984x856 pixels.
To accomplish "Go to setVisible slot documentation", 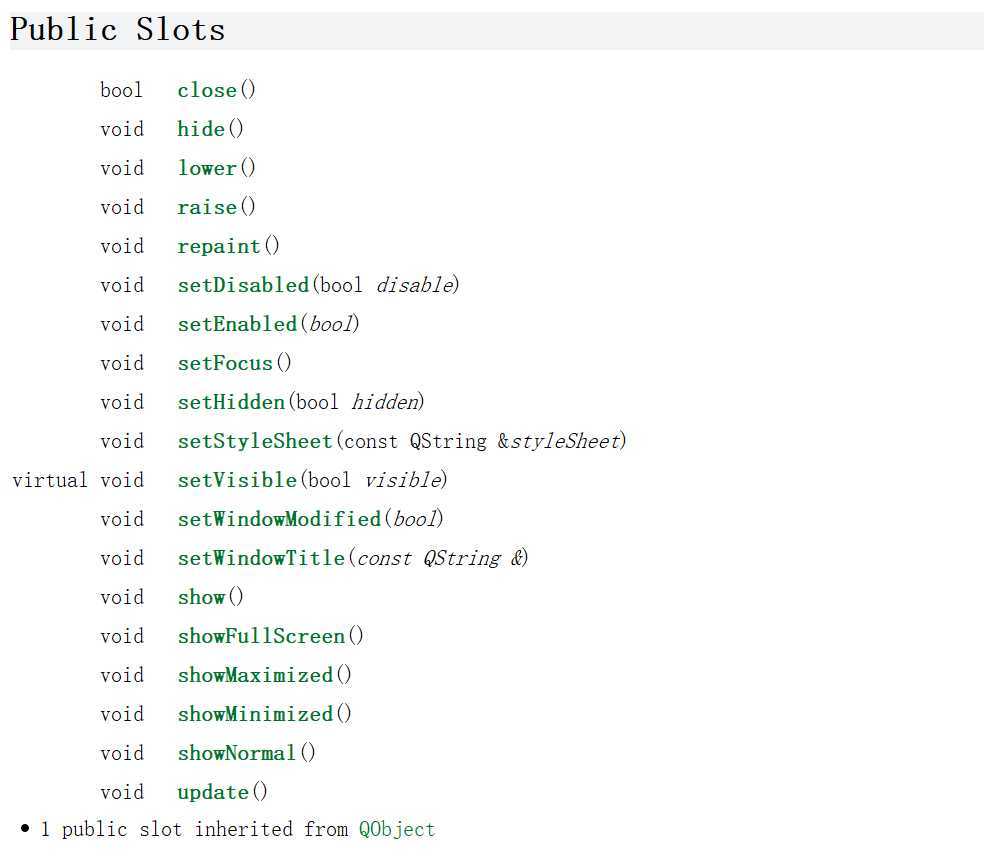I will click(237, 480).
